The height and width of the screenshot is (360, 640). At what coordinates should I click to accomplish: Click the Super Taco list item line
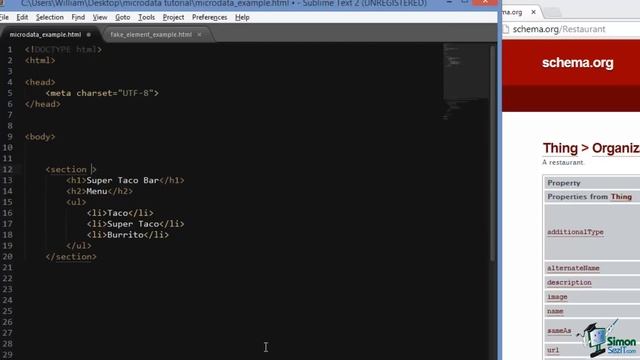(135, 224)
